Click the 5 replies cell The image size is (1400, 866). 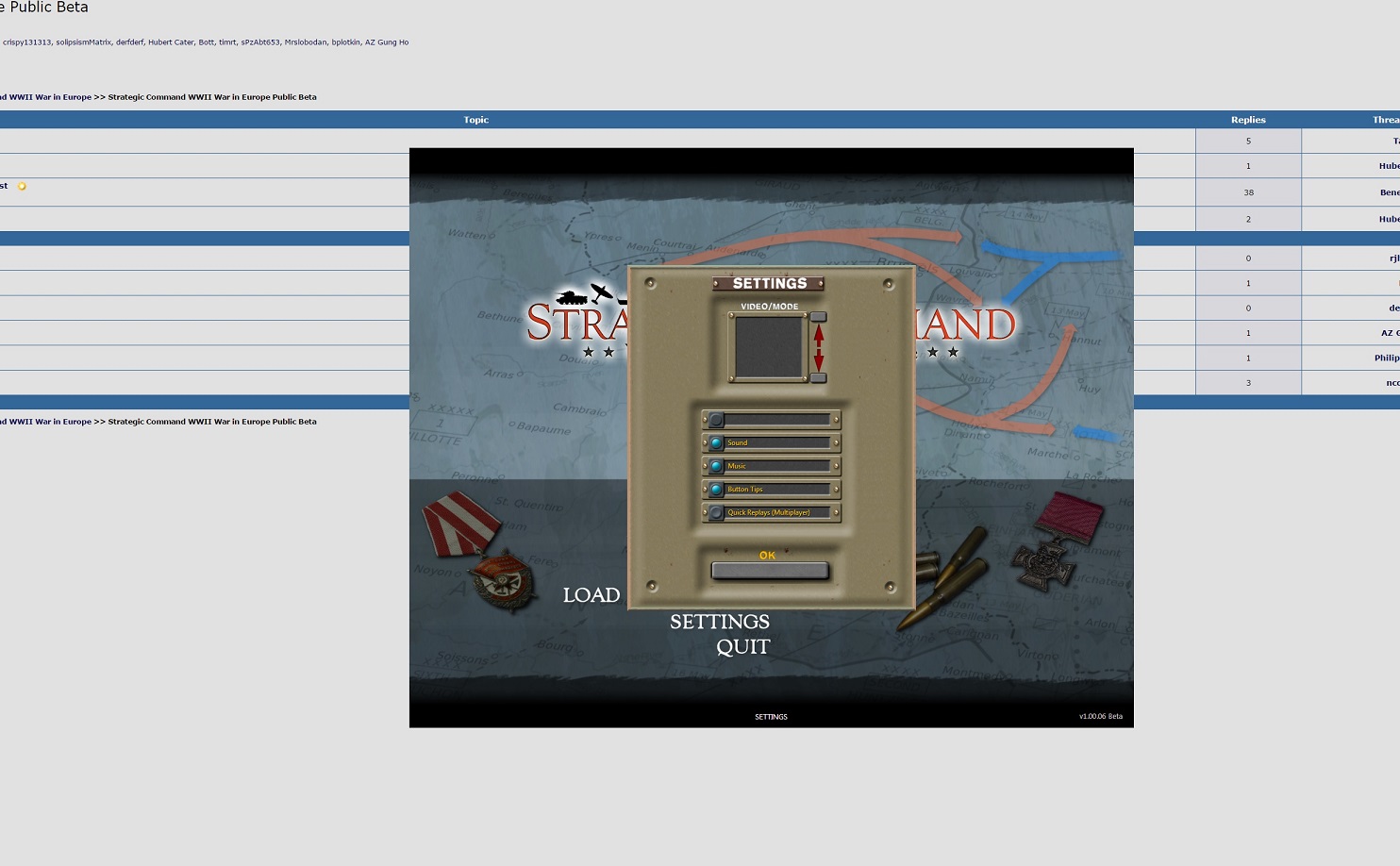pos(1248,142)
